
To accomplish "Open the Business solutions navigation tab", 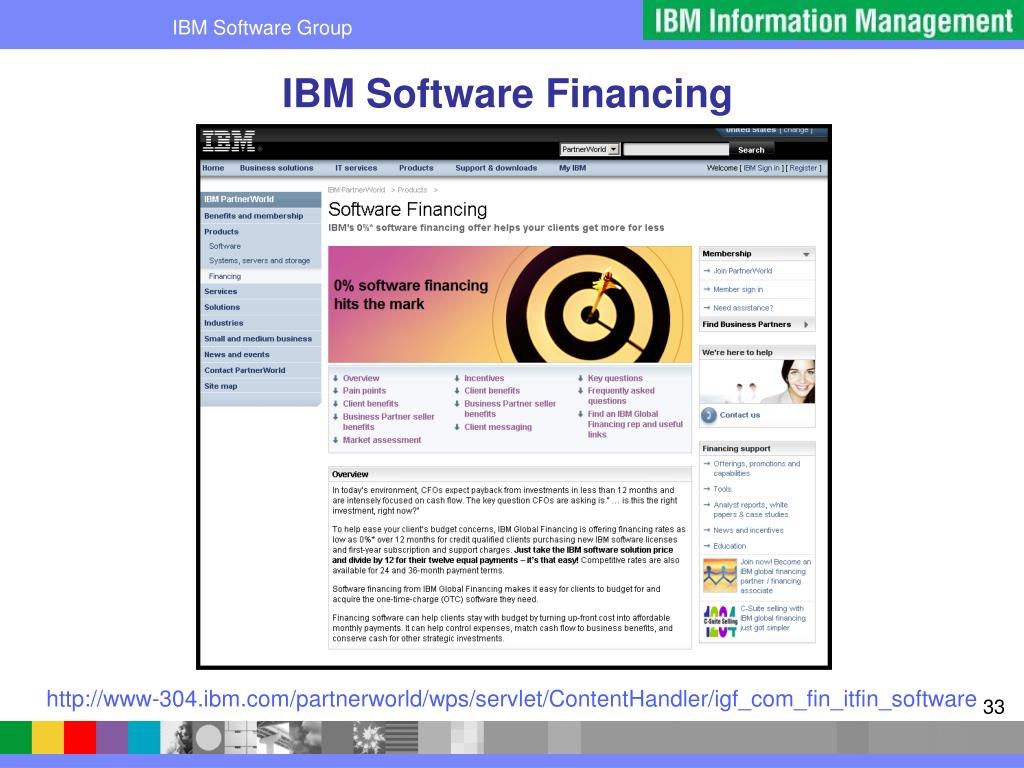I will coord(276,168).
